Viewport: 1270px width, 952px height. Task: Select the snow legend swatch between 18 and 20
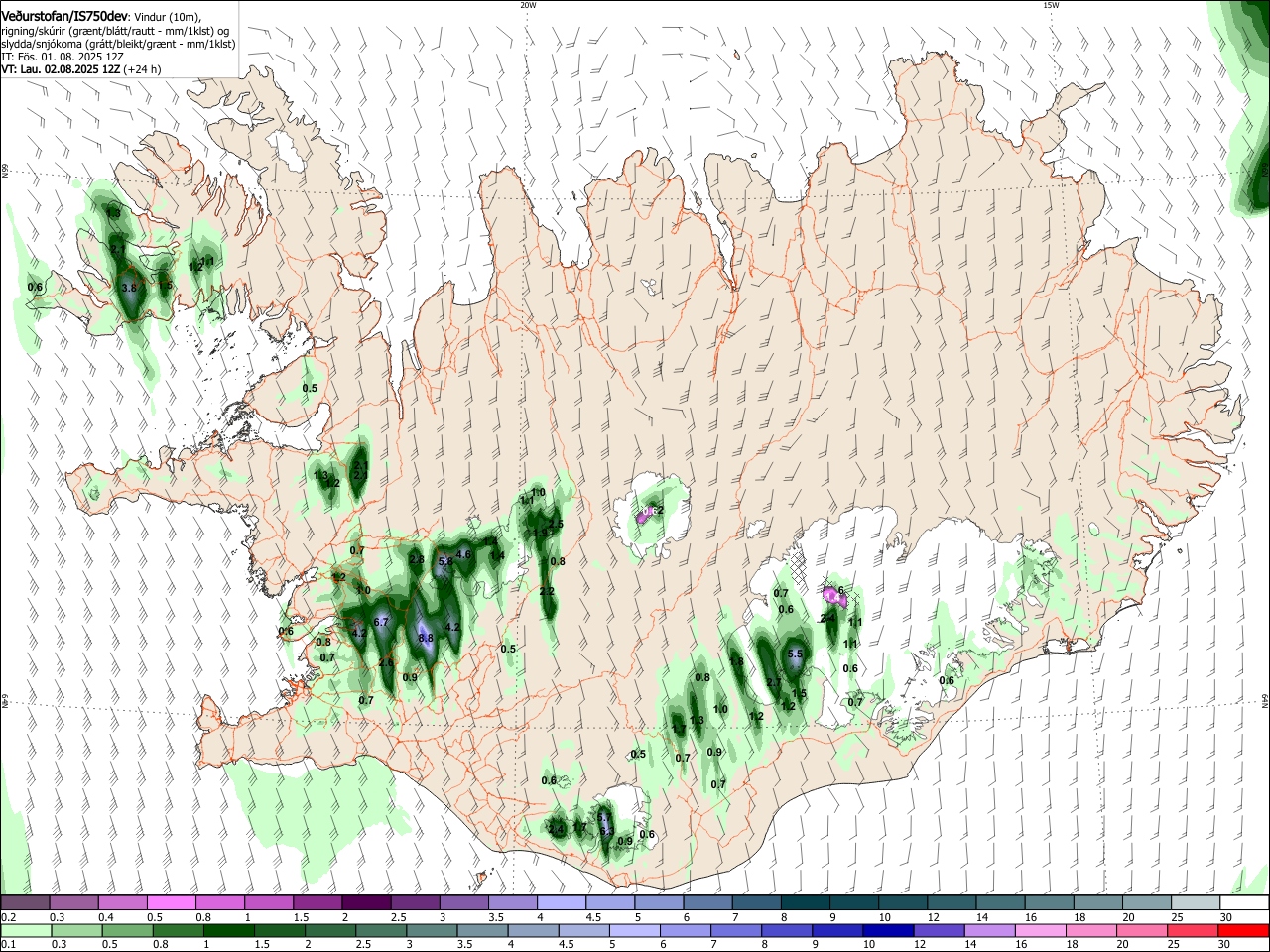tap(1097, 902)
